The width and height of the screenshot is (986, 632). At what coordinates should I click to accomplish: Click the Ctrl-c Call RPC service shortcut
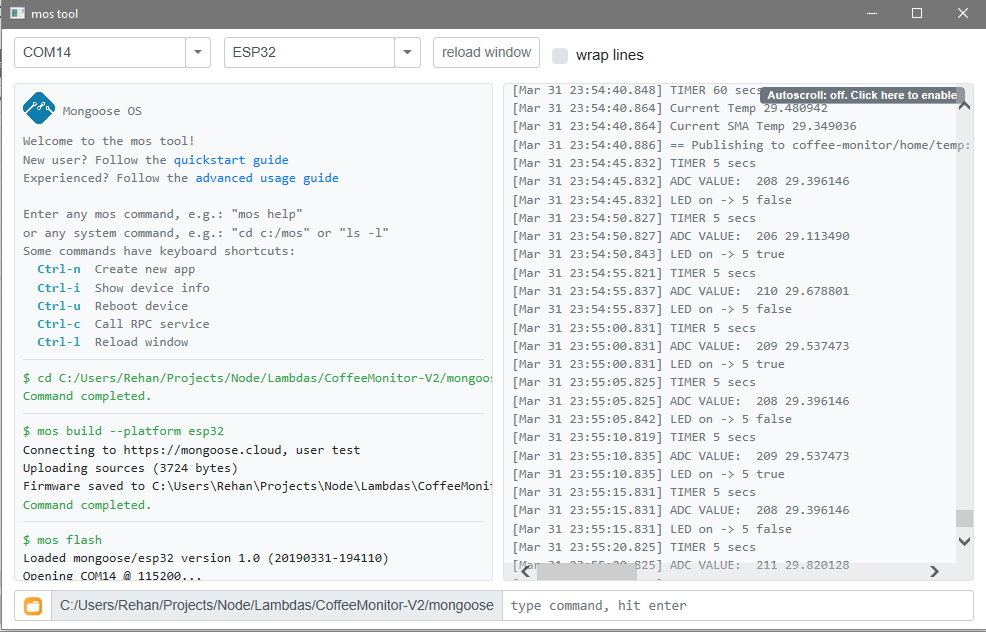tap(123, 324)
